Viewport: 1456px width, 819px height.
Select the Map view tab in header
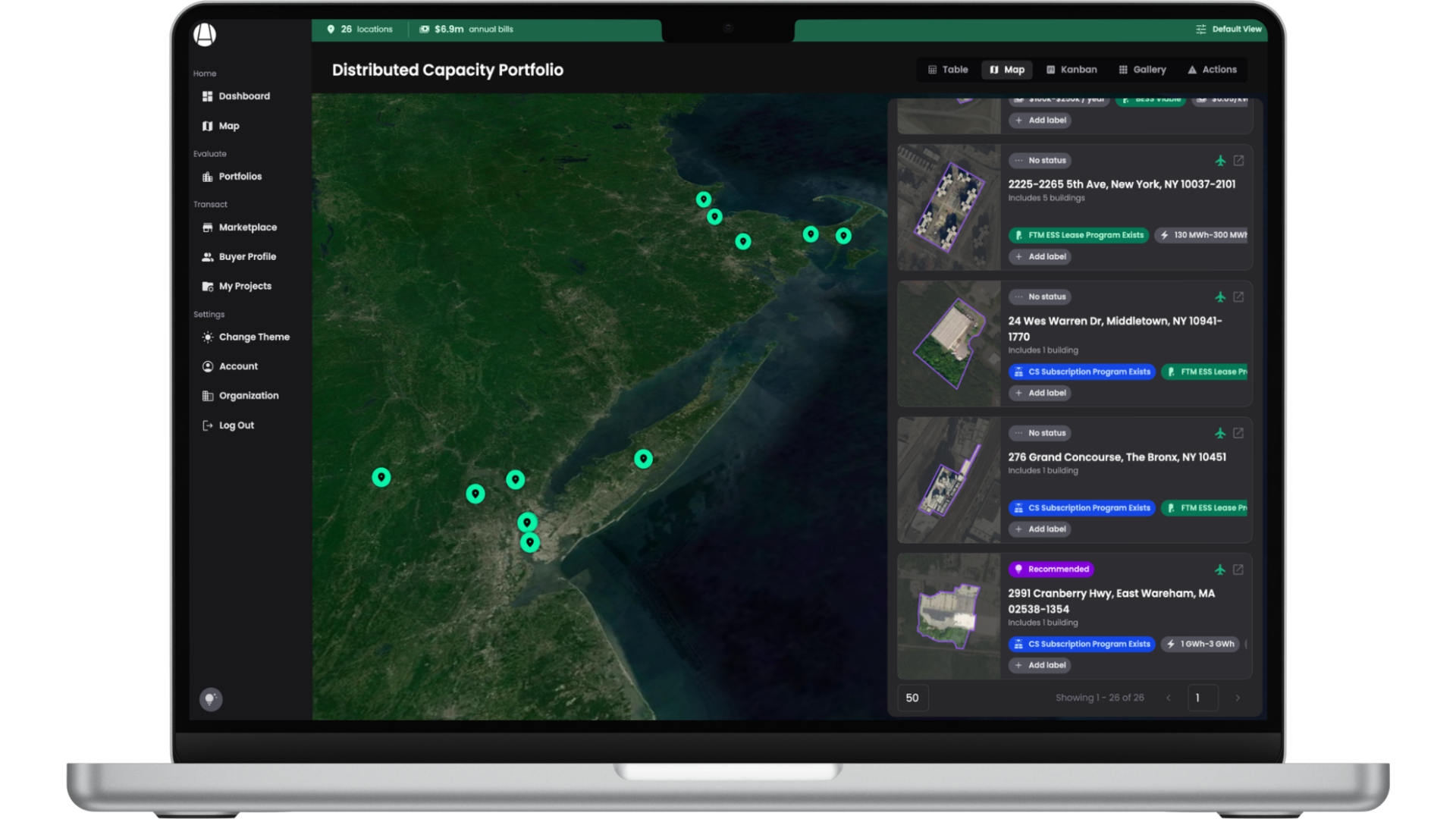(x=1007, y=70)
